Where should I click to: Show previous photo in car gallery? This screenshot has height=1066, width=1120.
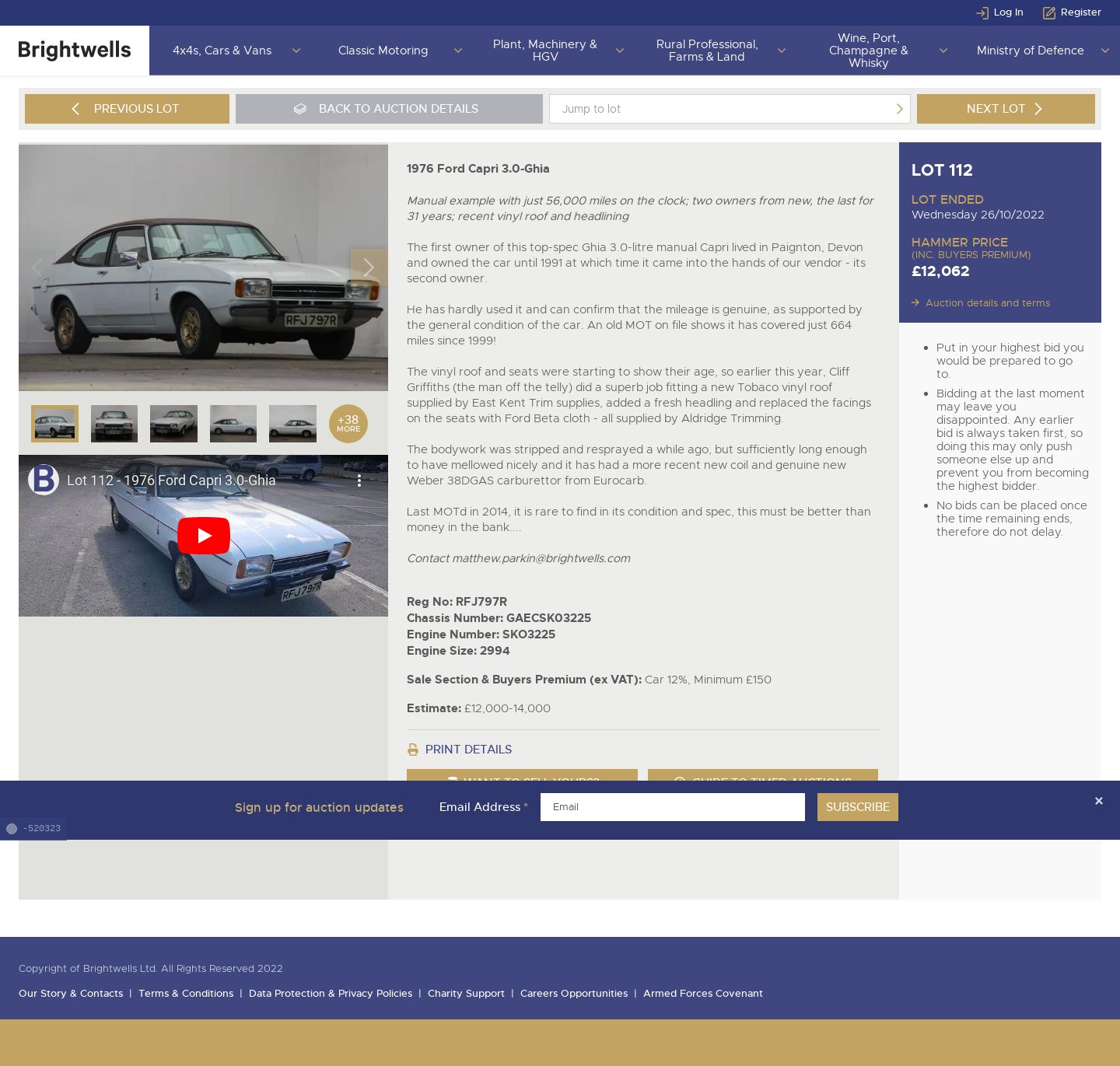[37, 267]
